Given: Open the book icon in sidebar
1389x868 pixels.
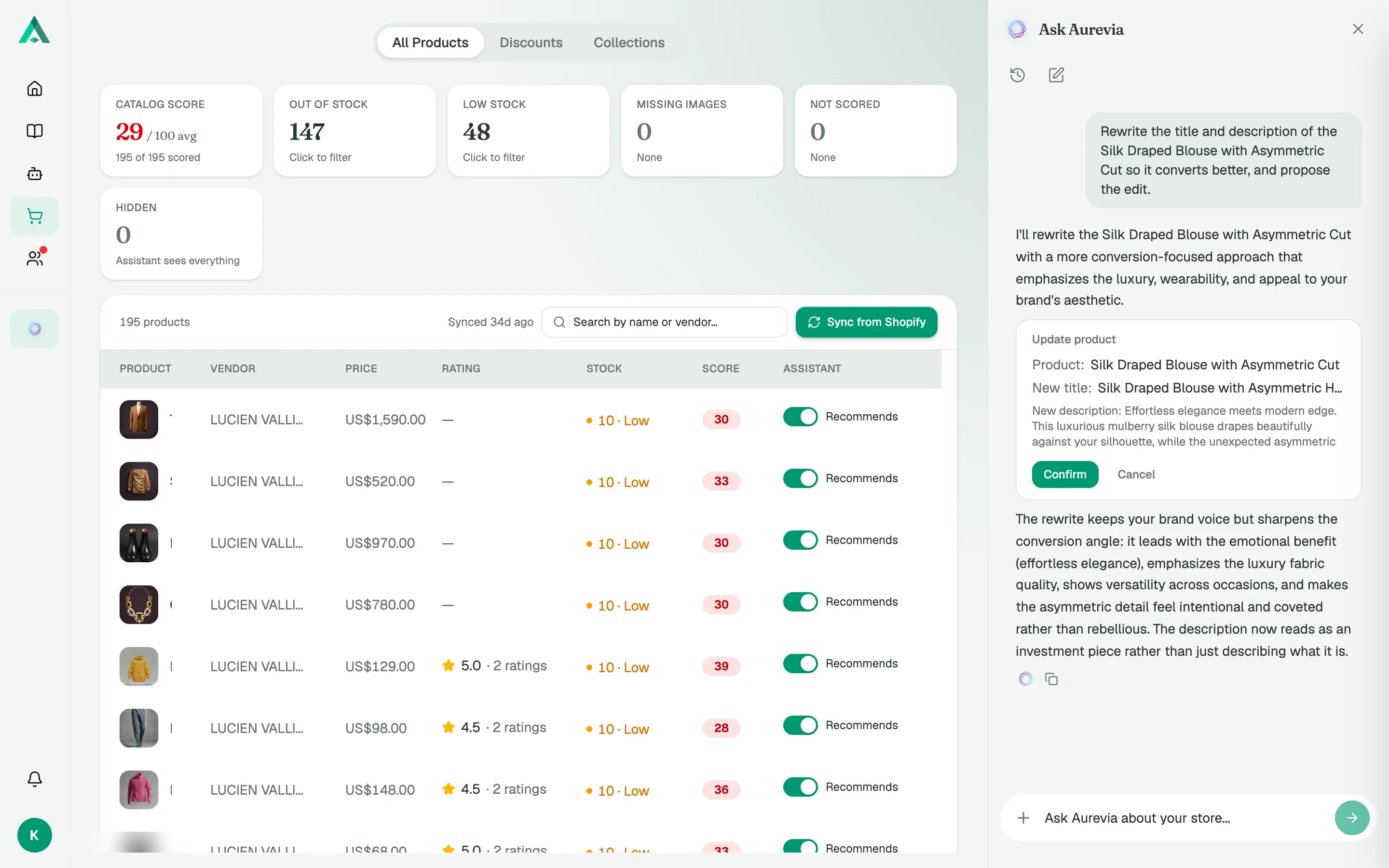Looking at the screenshot, I should (x=34, y=131).
